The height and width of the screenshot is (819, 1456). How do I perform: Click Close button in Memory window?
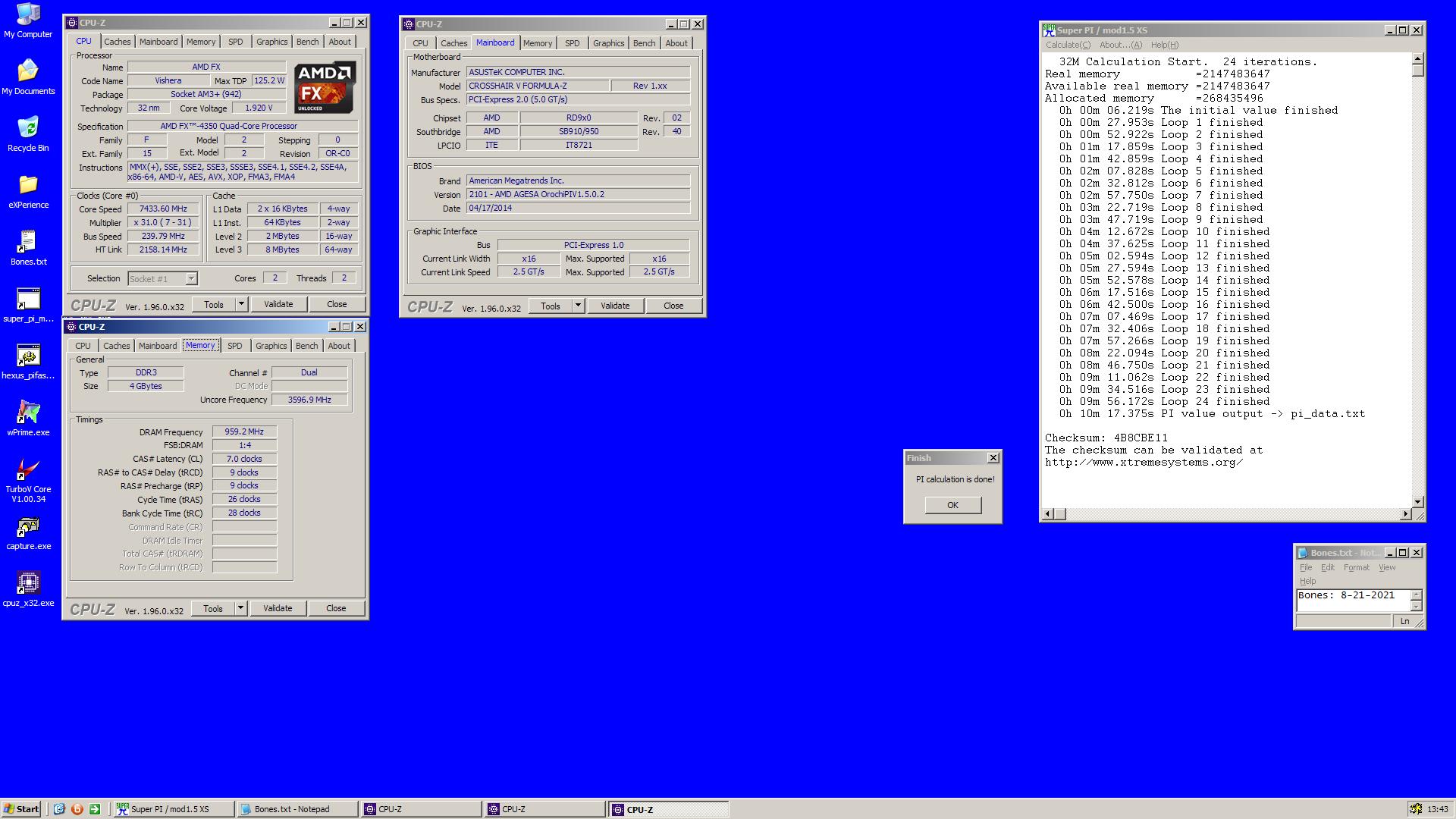pos(336,608)
